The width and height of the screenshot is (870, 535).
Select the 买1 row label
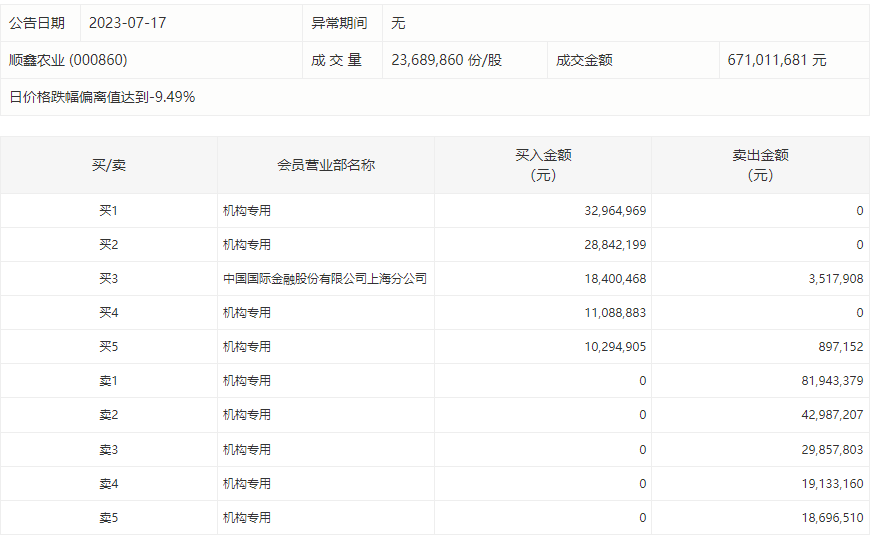(109, 210)
